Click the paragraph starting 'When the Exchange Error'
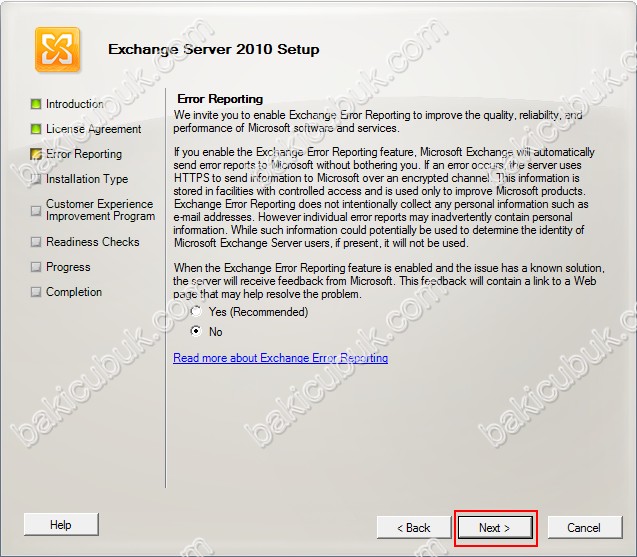Image resolution: width=637 pixels, height=557 pixels. click(389, 281)
